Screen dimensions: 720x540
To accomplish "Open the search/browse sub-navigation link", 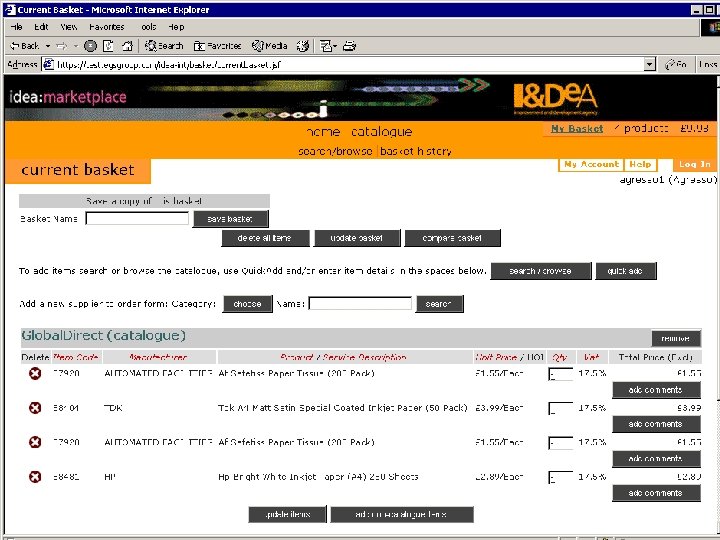I will [335, 151].
